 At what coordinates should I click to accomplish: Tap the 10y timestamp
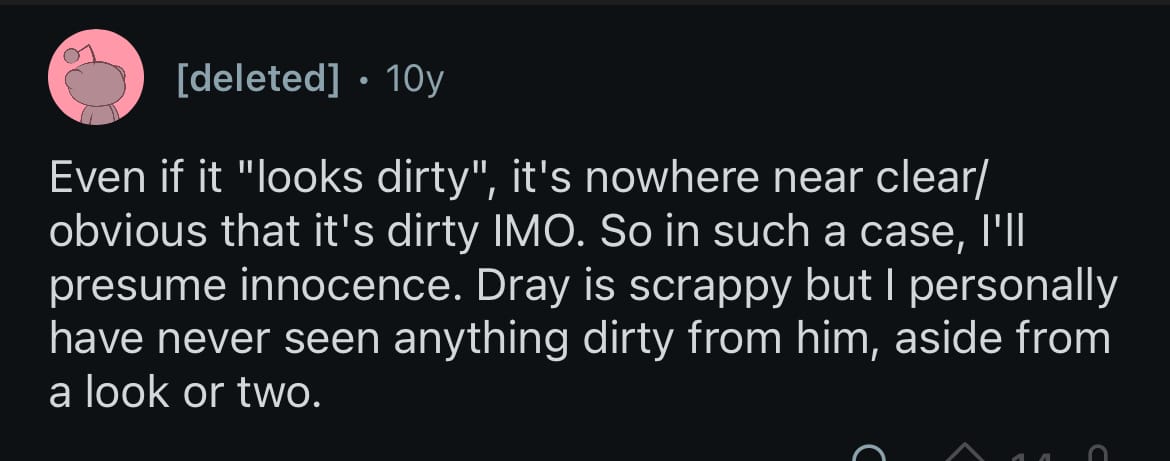click(412, 77)
